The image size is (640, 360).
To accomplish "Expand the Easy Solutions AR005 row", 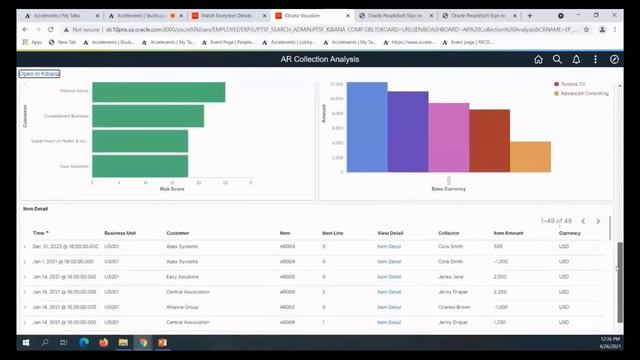I will [x=25, y=277].
